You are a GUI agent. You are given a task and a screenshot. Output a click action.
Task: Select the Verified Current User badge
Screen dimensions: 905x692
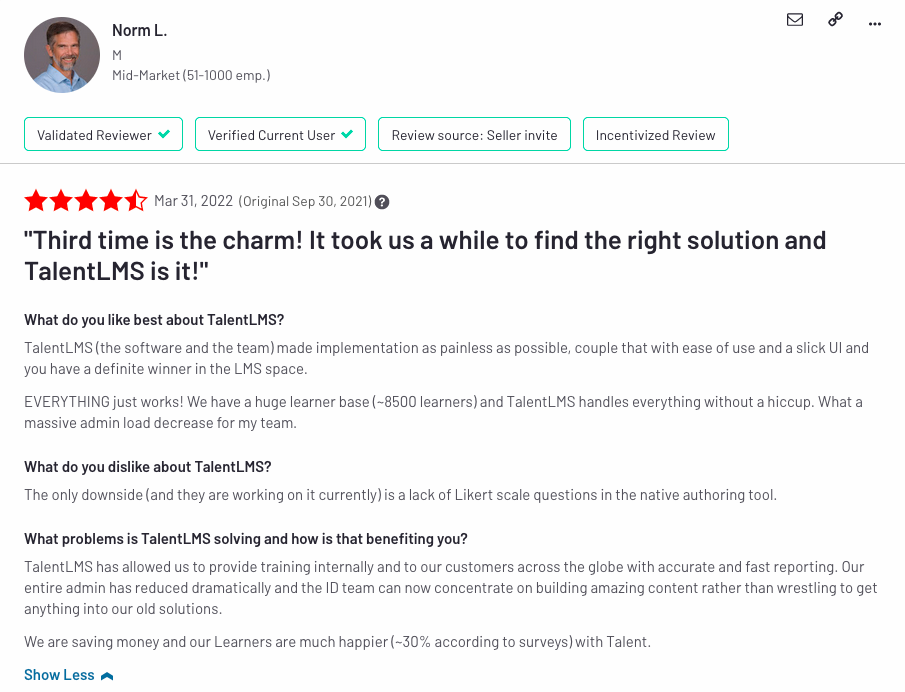[x=281, y=134]
